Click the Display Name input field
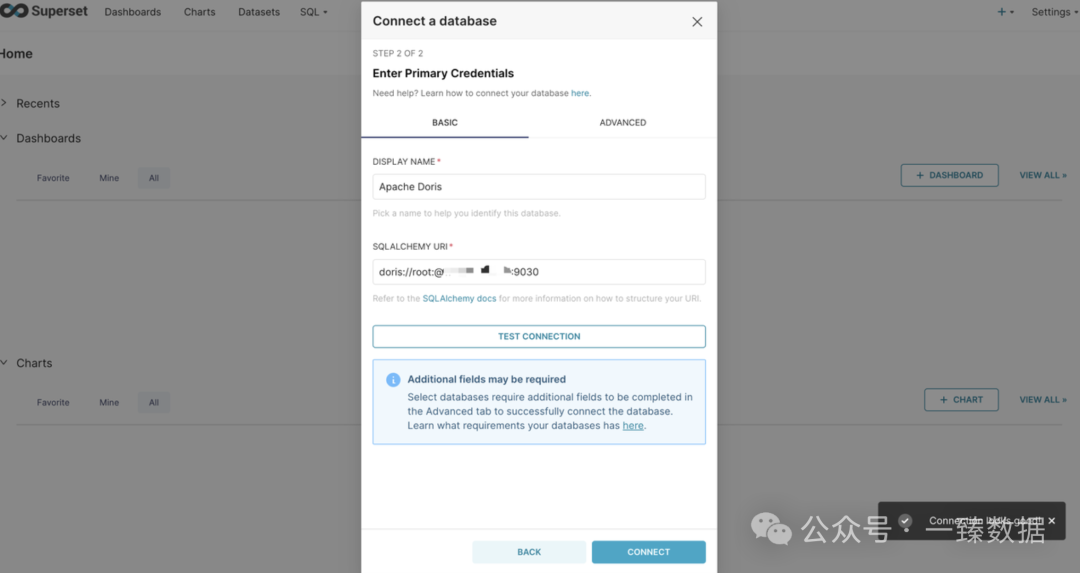 (539, 187)
